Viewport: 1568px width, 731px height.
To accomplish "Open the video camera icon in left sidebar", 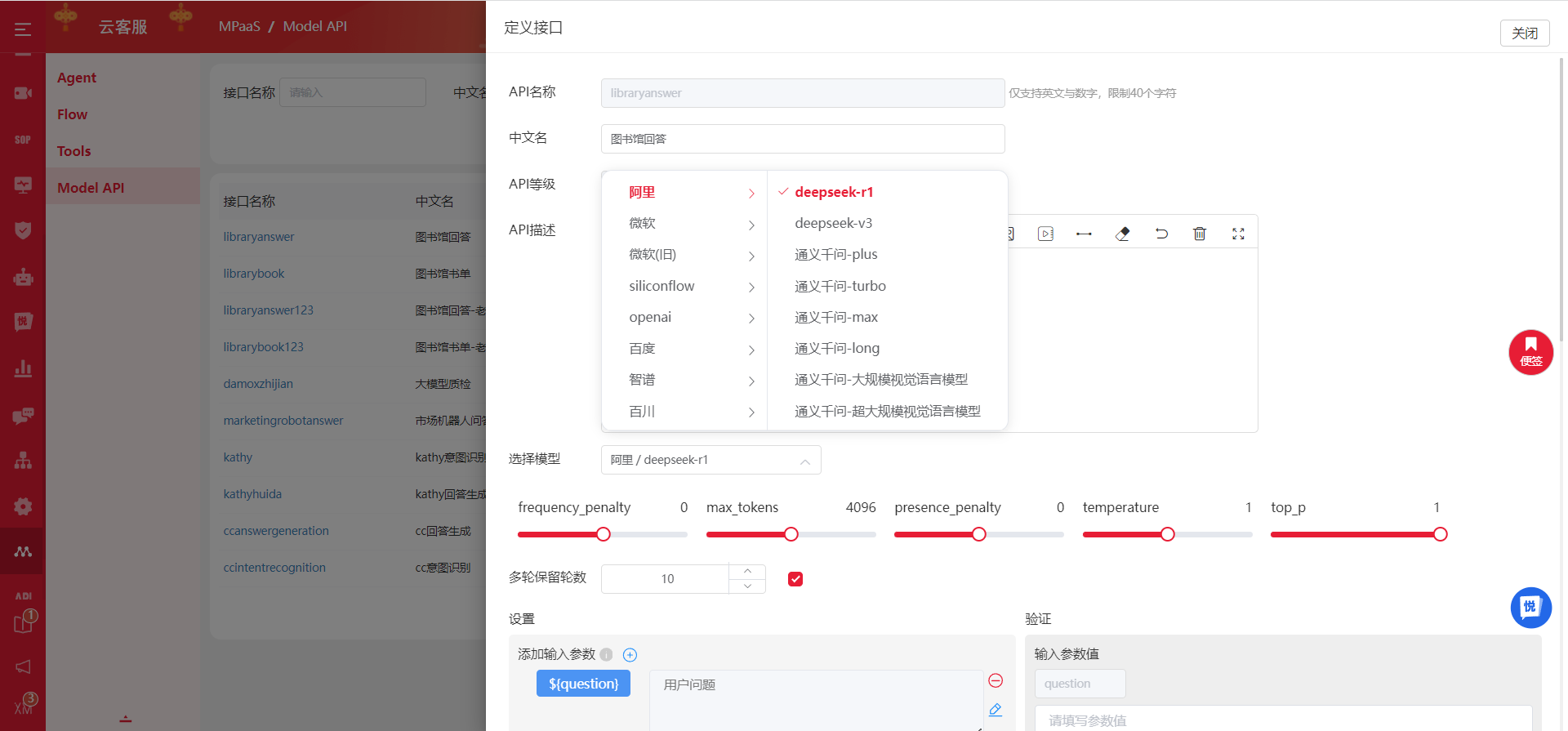I will (23, 93).
